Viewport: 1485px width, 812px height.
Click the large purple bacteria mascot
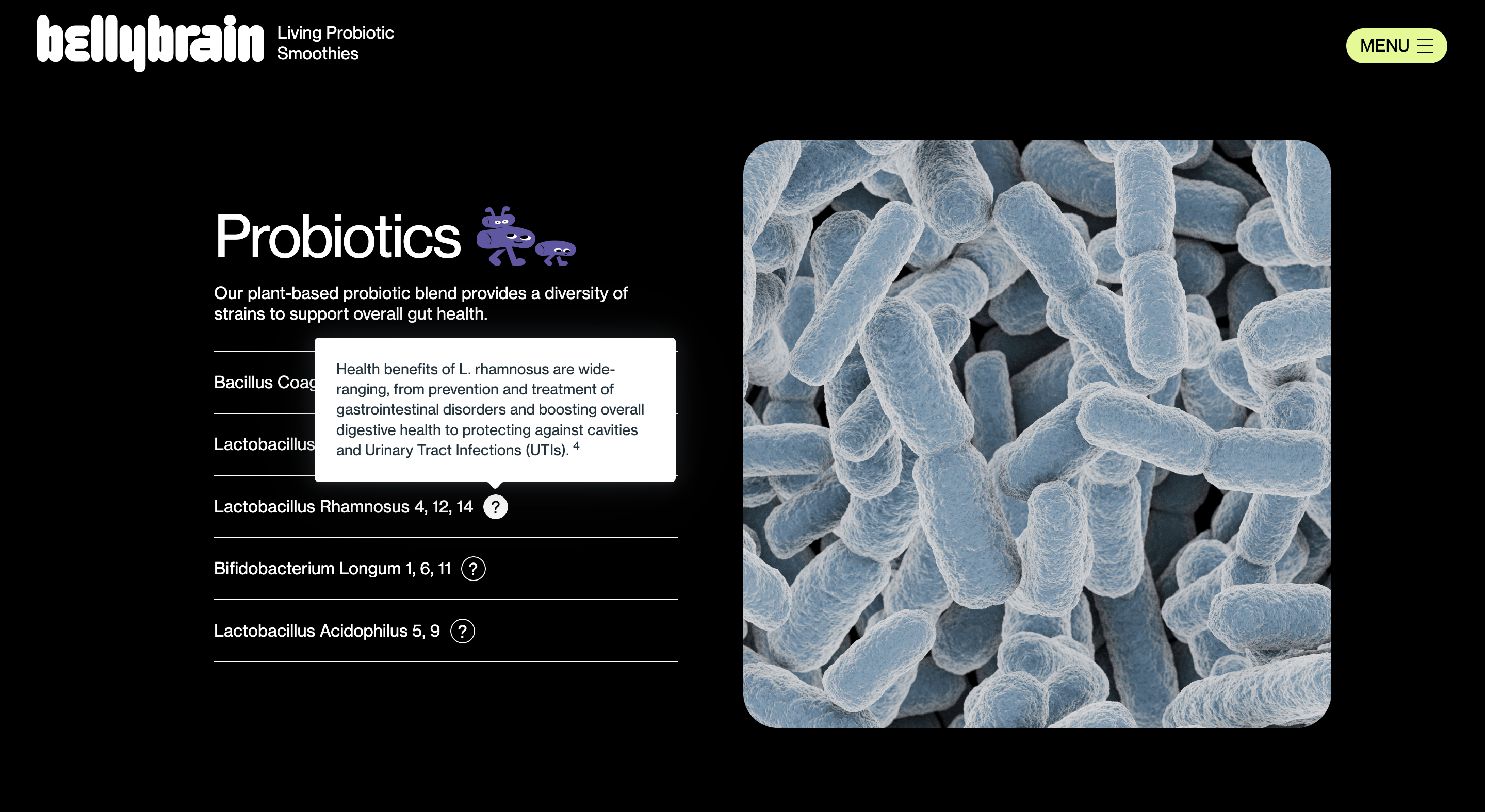coord(504,236)
